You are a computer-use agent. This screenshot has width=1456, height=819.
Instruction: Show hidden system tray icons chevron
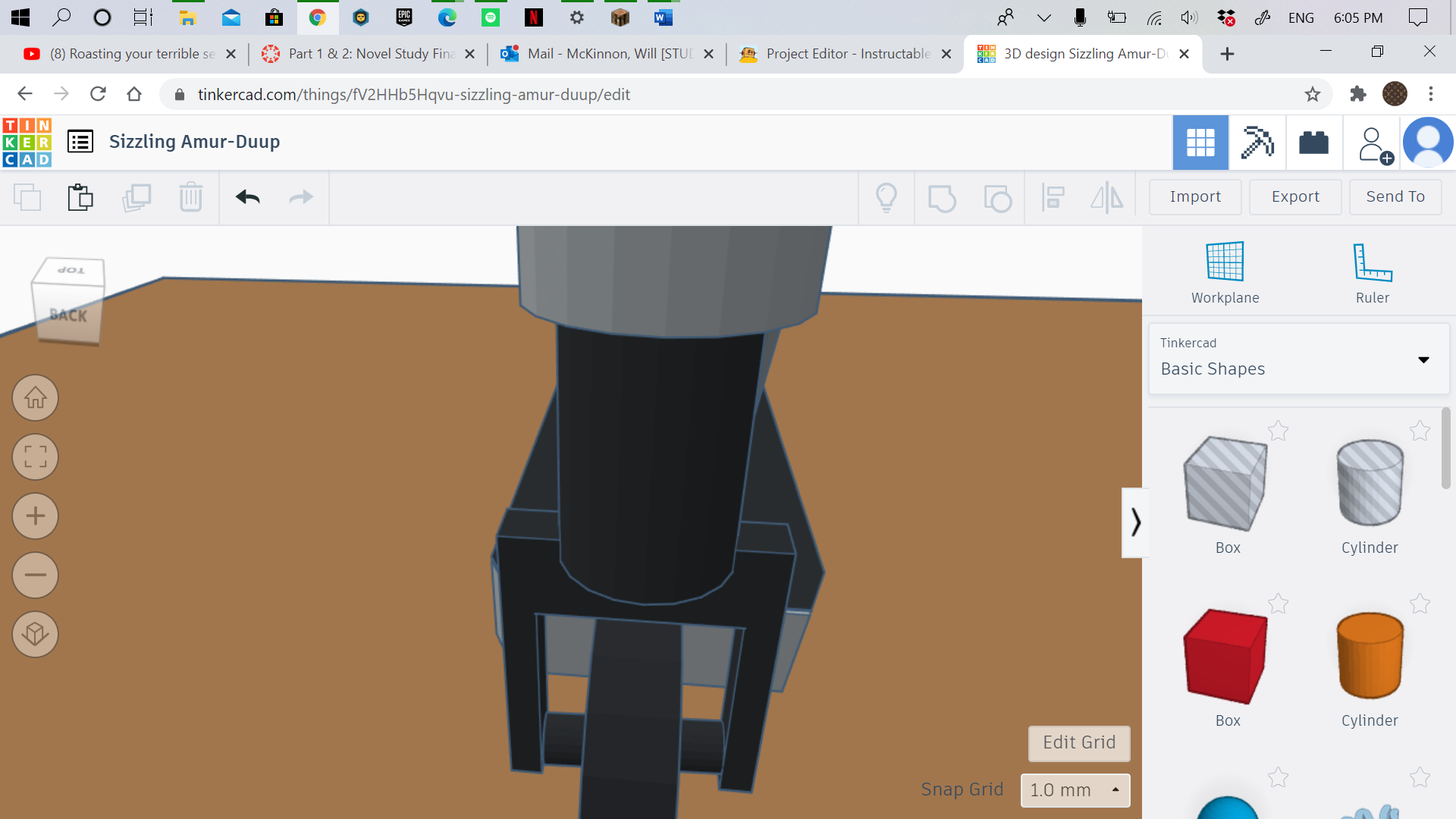(1044, 17)
